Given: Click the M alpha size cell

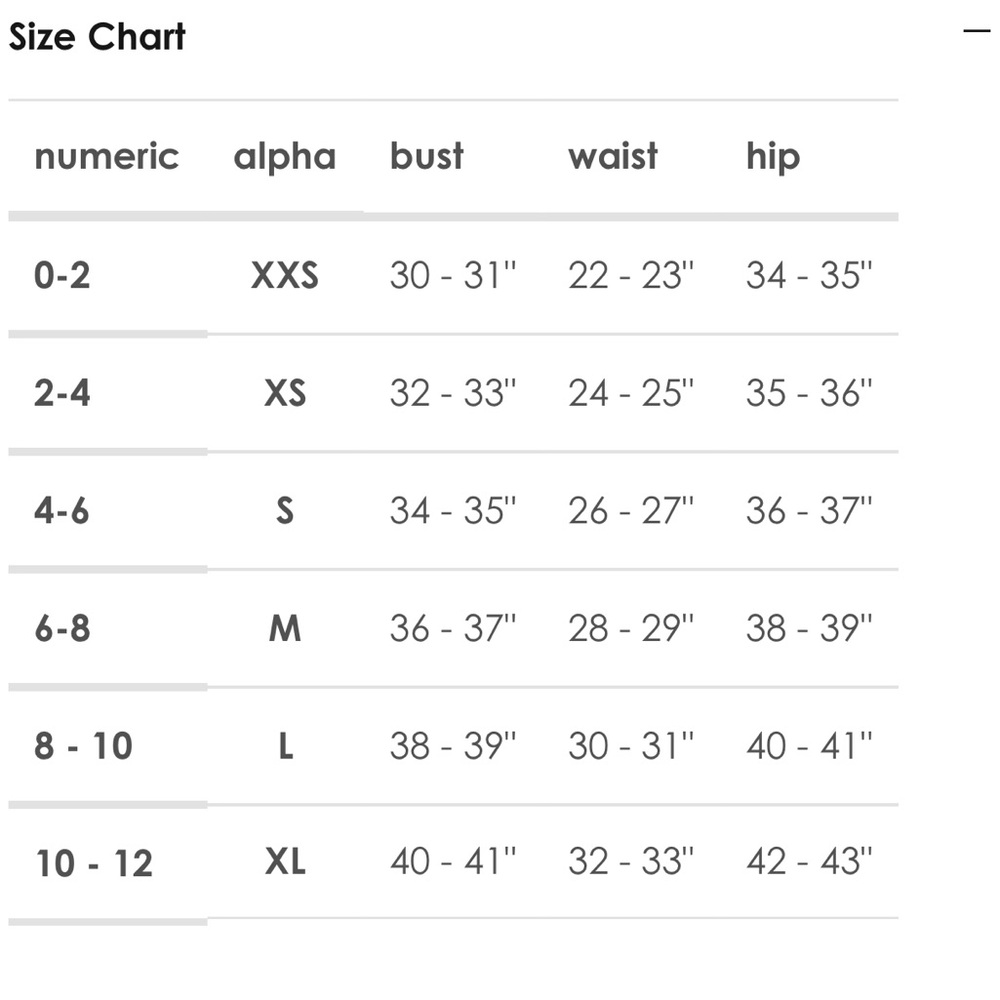Looking at the screenshot, I should [x=284, y=629].
